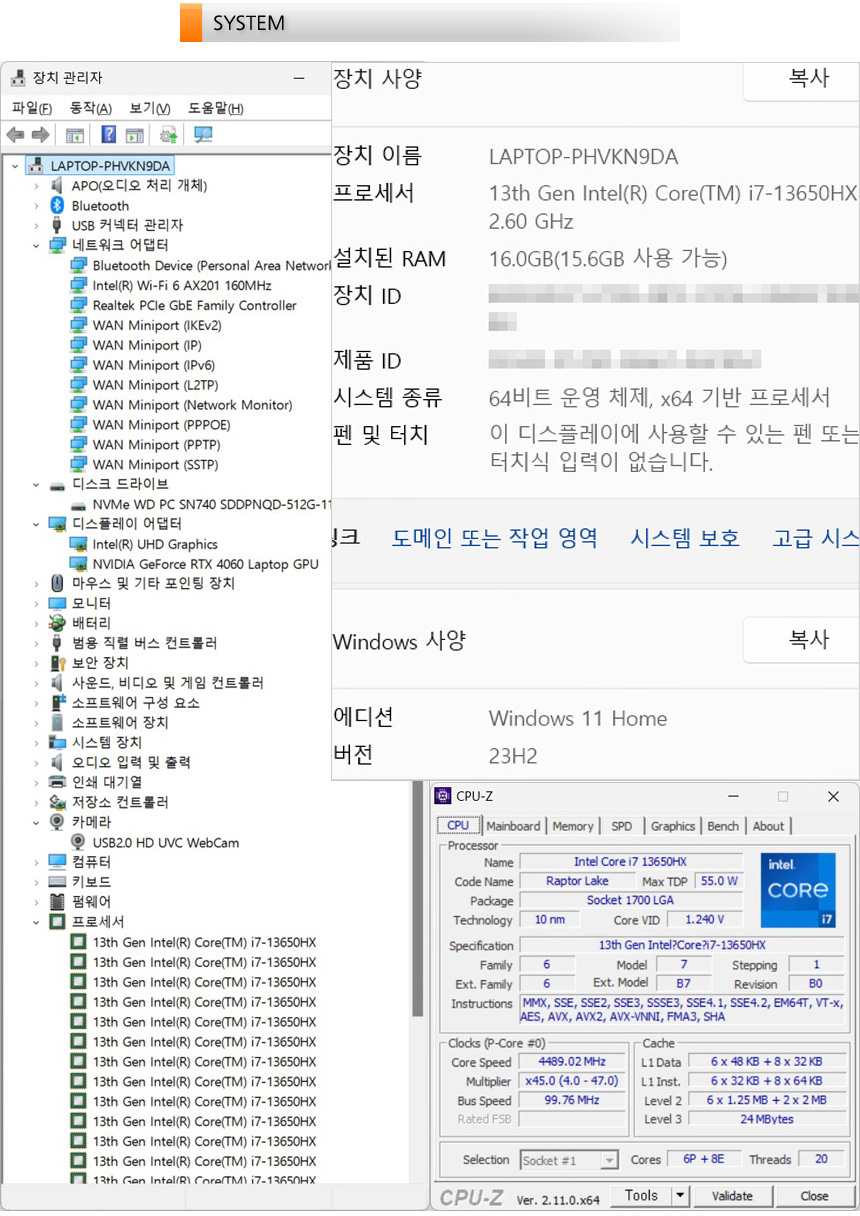Click the 펌웨어 category icon
Screen dimensions: 860x1216
(58, 902)
